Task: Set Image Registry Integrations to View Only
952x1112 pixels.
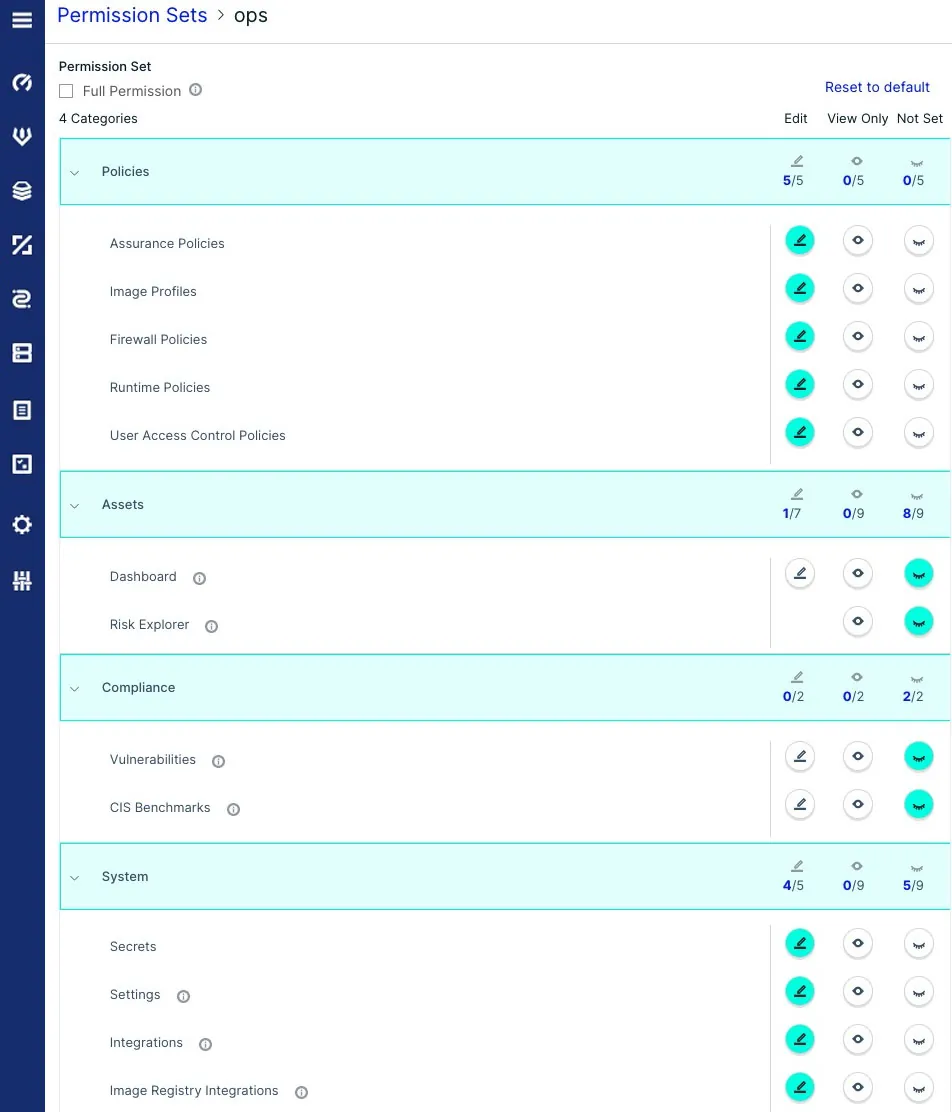Action: tap(858, 1087)
